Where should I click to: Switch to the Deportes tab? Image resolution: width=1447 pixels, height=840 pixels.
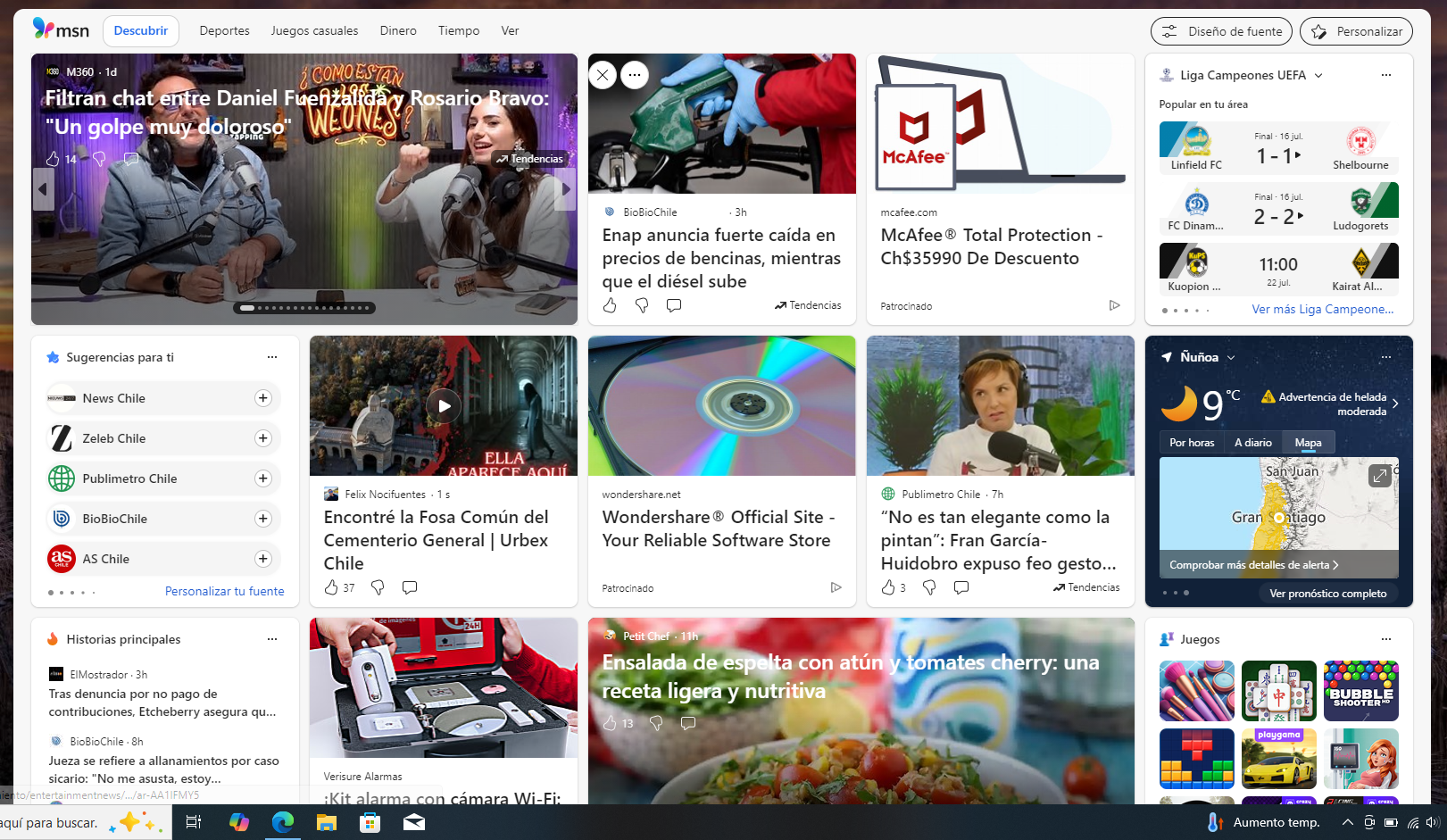coord(224,30)
